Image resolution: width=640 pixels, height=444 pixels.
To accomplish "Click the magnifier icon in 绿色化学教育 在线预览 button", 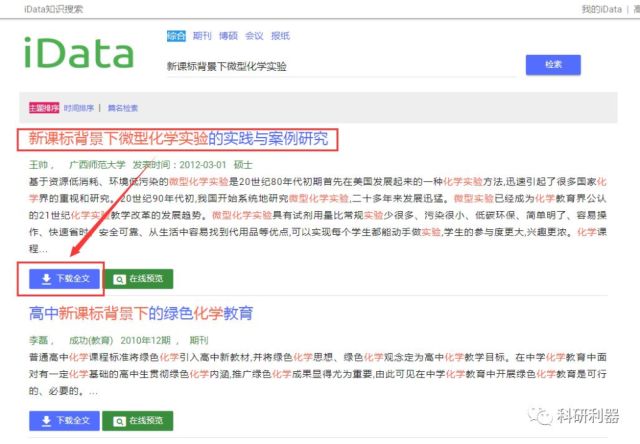I will point(119,421).
